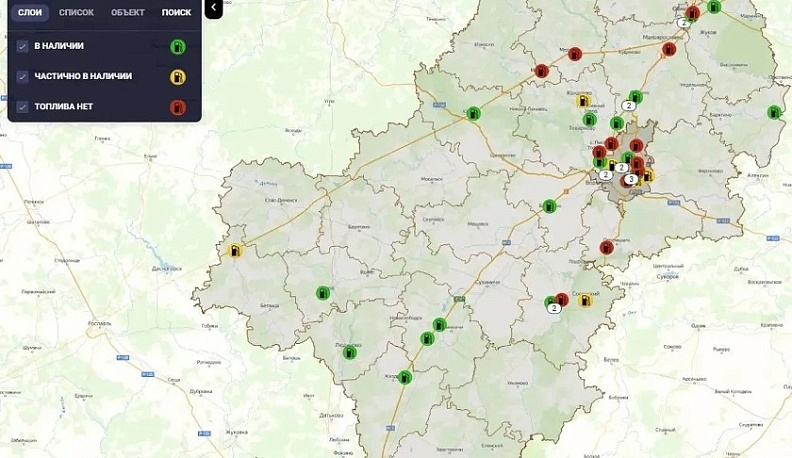Click the Суворов town label
792x458 pixels.
pos(668,277)
